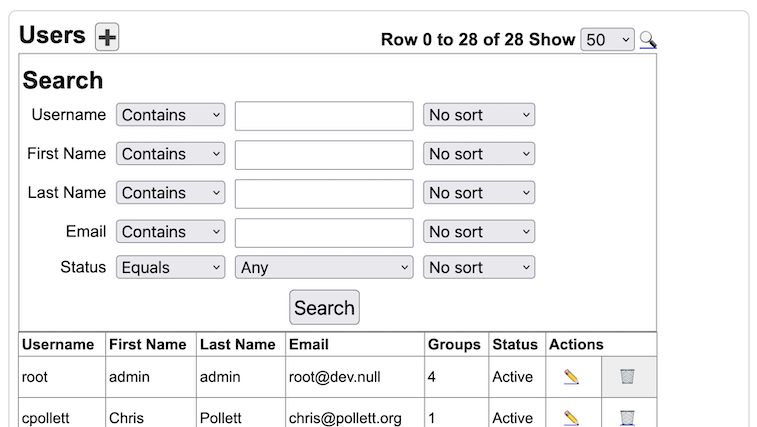Click the Users page heading
This screenshot has height=427, width=757.
[x=52, y=35]
